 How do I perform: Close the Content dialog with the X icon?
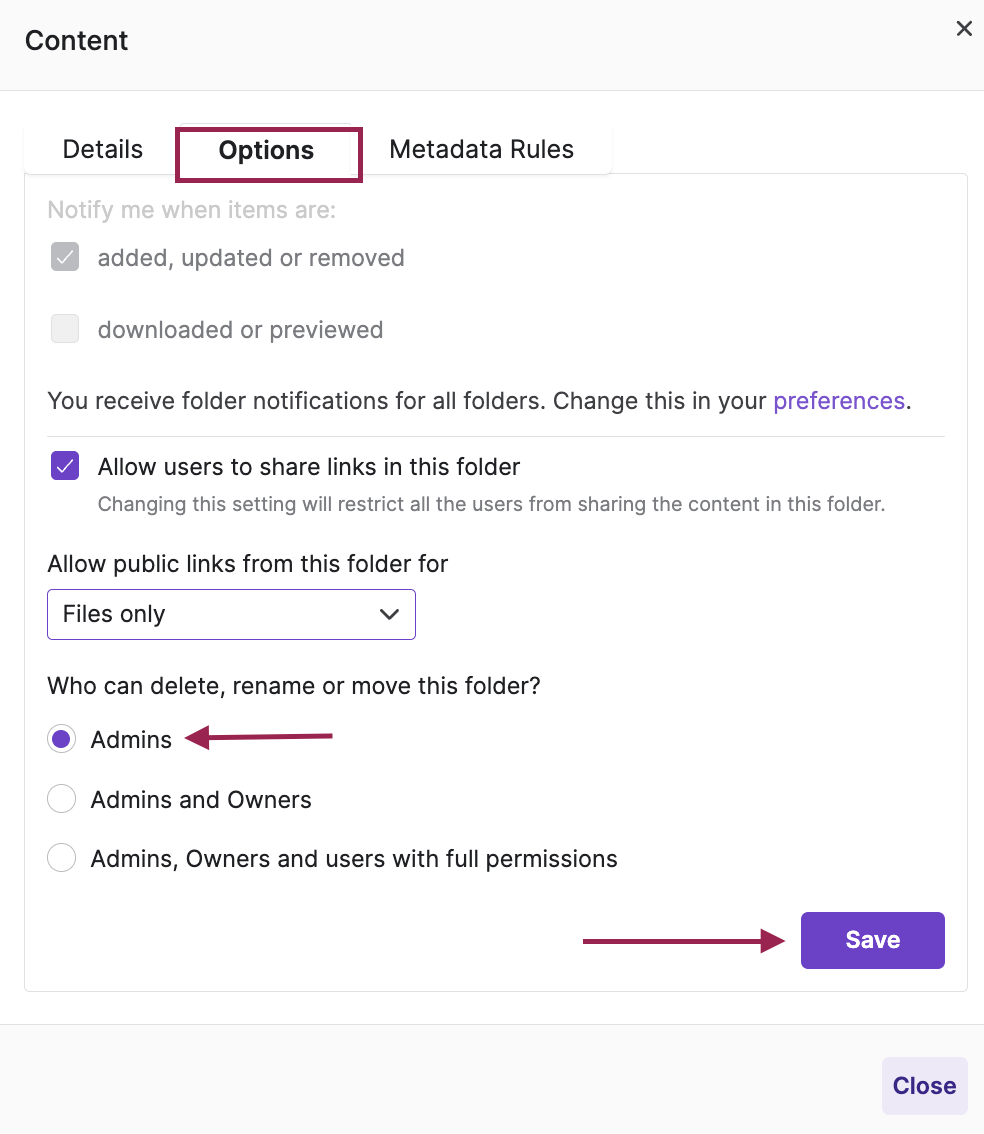tap(964, 29)
